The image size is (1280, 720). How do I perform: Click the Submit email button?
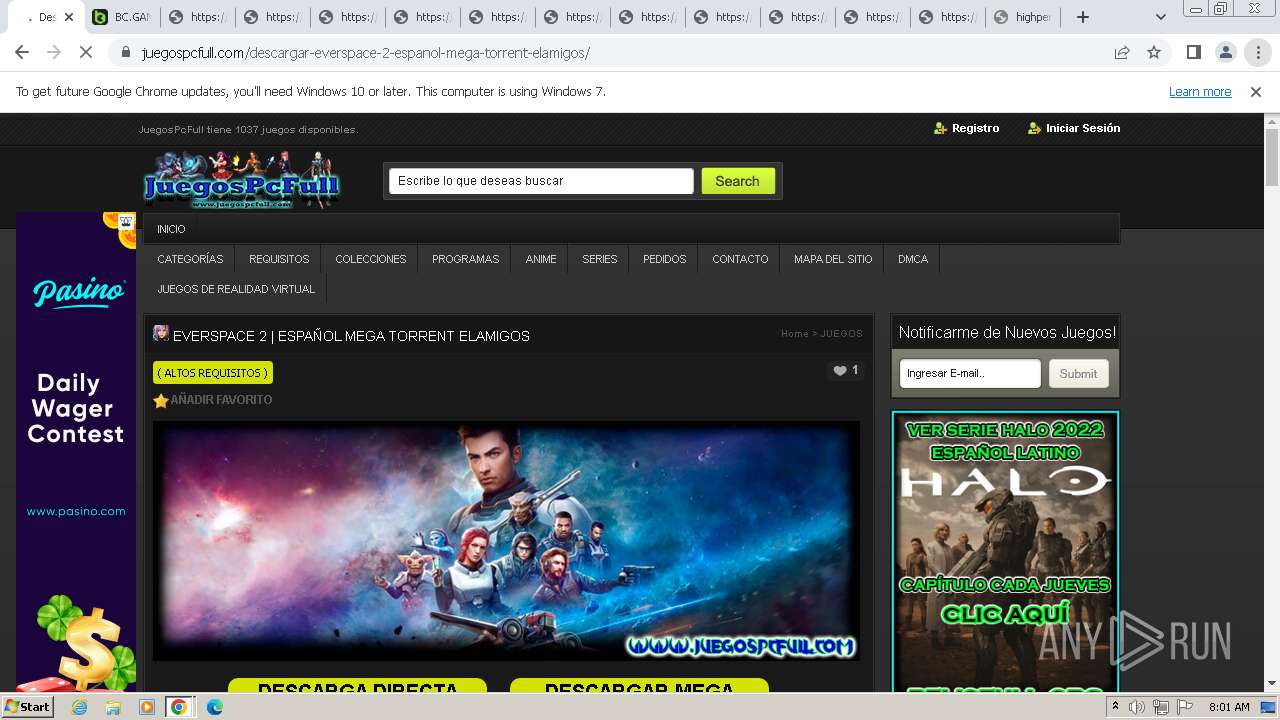point(1078,373)
